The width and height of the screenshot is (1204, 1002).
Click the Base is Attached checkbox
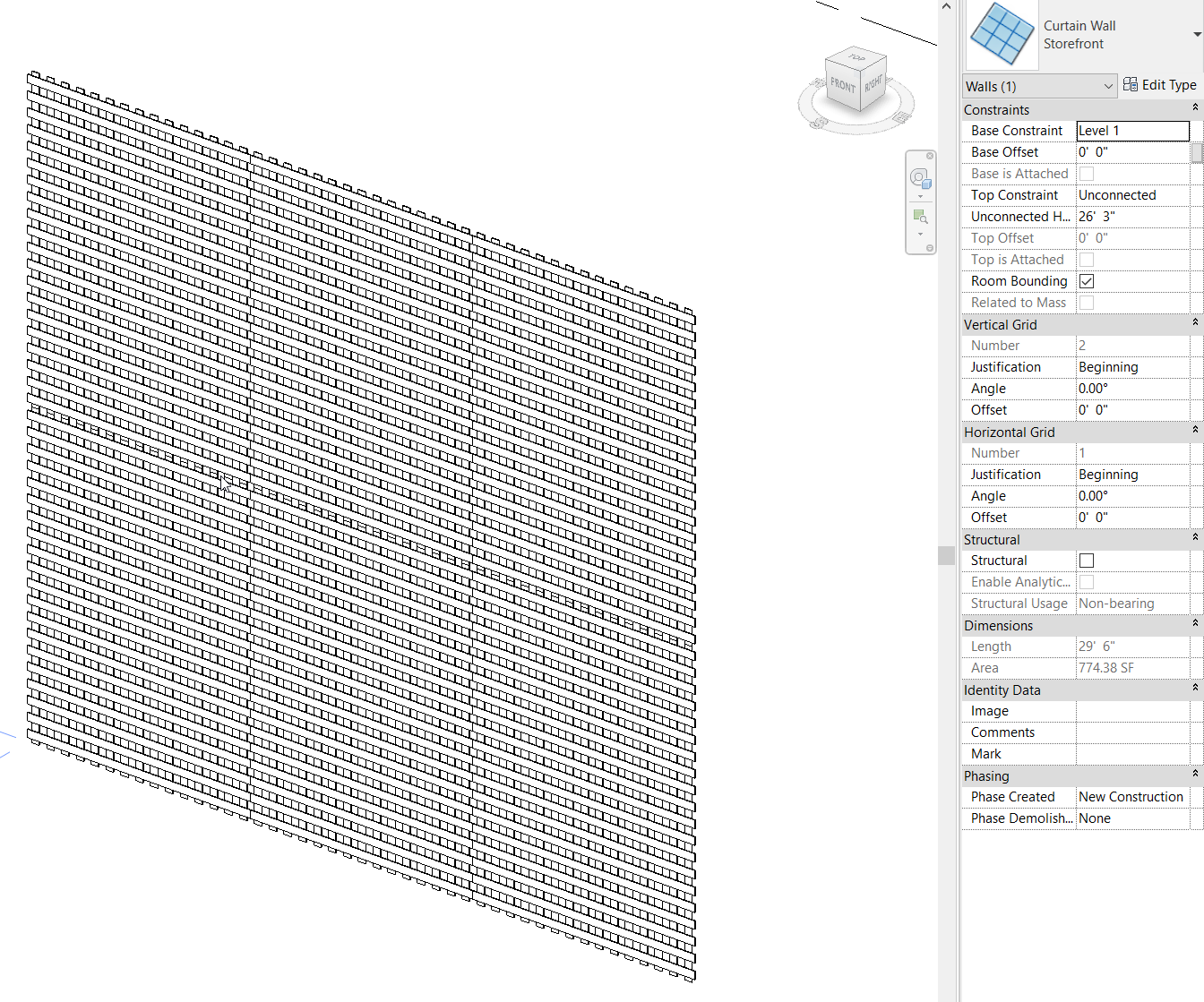pyautogui.click(x=1087, y=174)
